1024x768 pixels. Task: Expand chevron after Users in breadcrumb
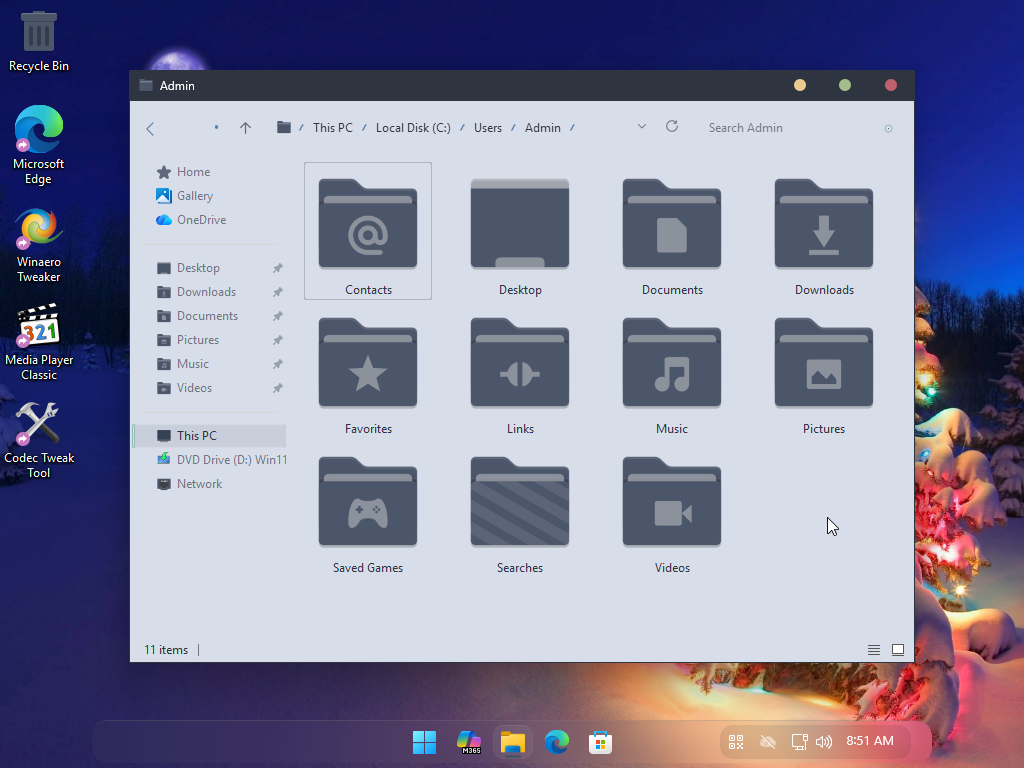513,128
